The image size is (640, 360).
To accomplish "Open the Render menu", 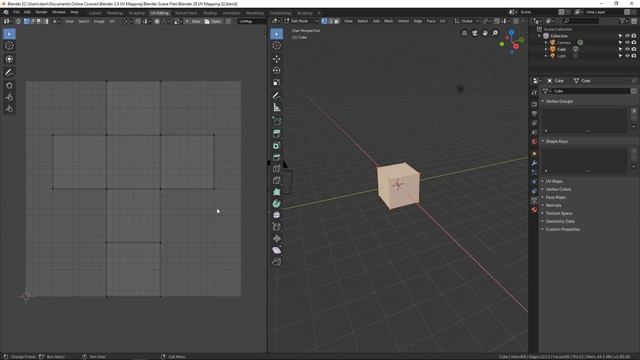I will 41,12.
